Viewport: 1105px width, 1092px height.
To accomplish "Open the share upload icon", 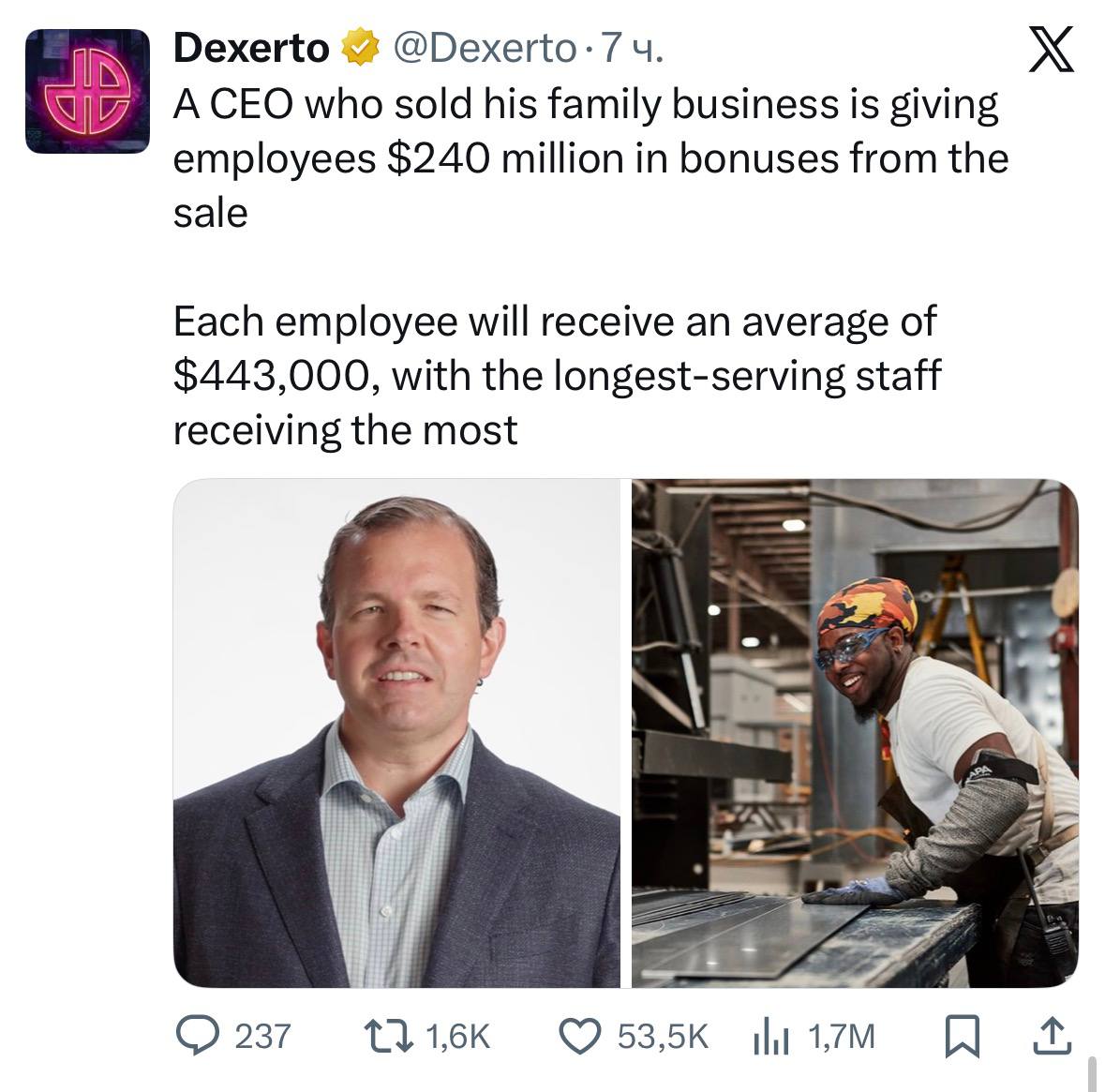I will [x=1053, y=1036].
